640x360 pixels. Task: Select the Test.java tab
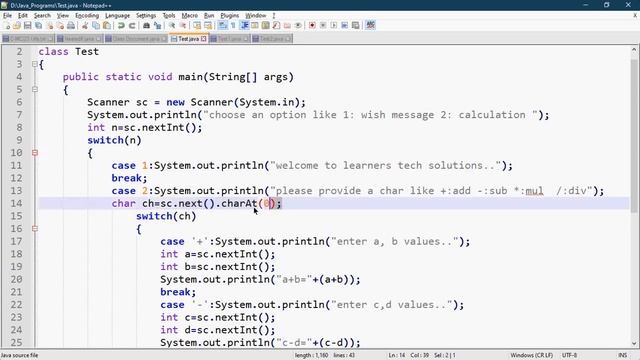point(188,39)
